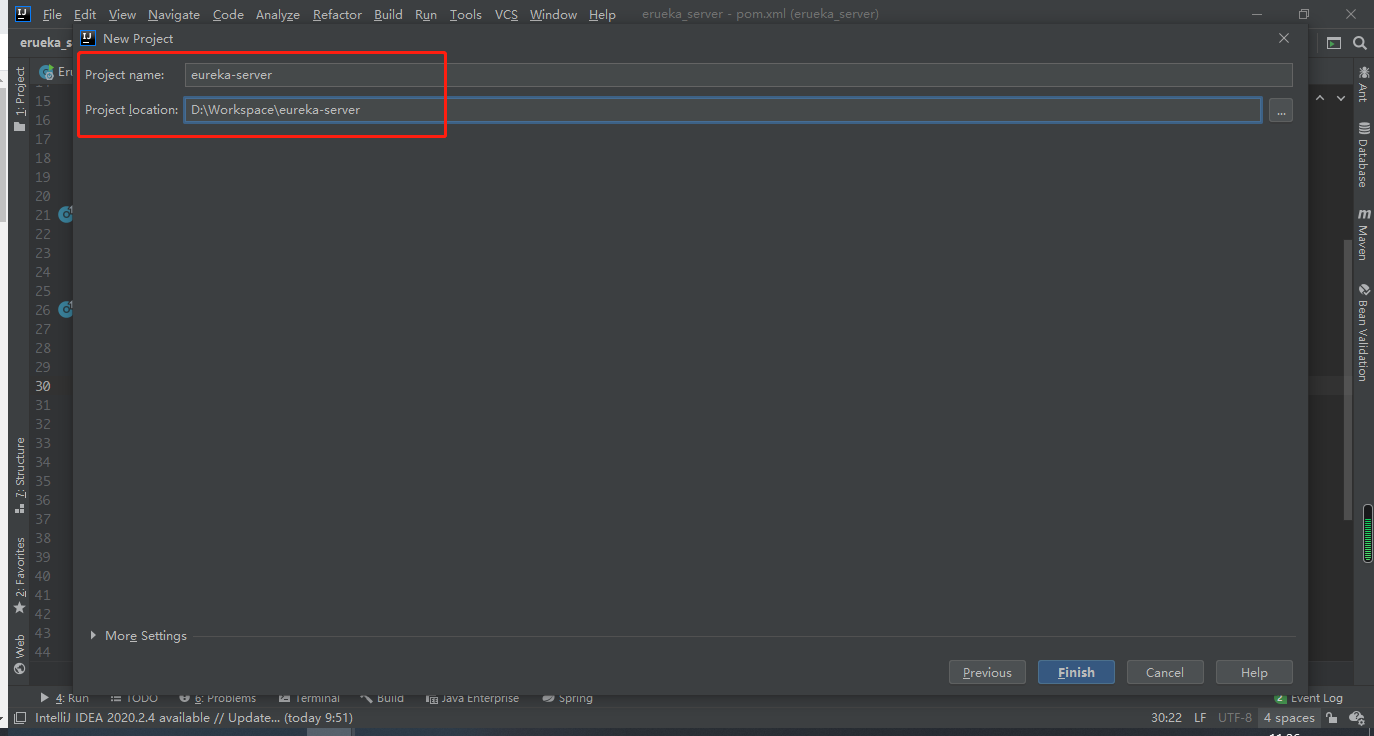The width and height of the screenshot is (1374, 736).
Task: Open the Run tool window tab
Action: coord(64,698)
